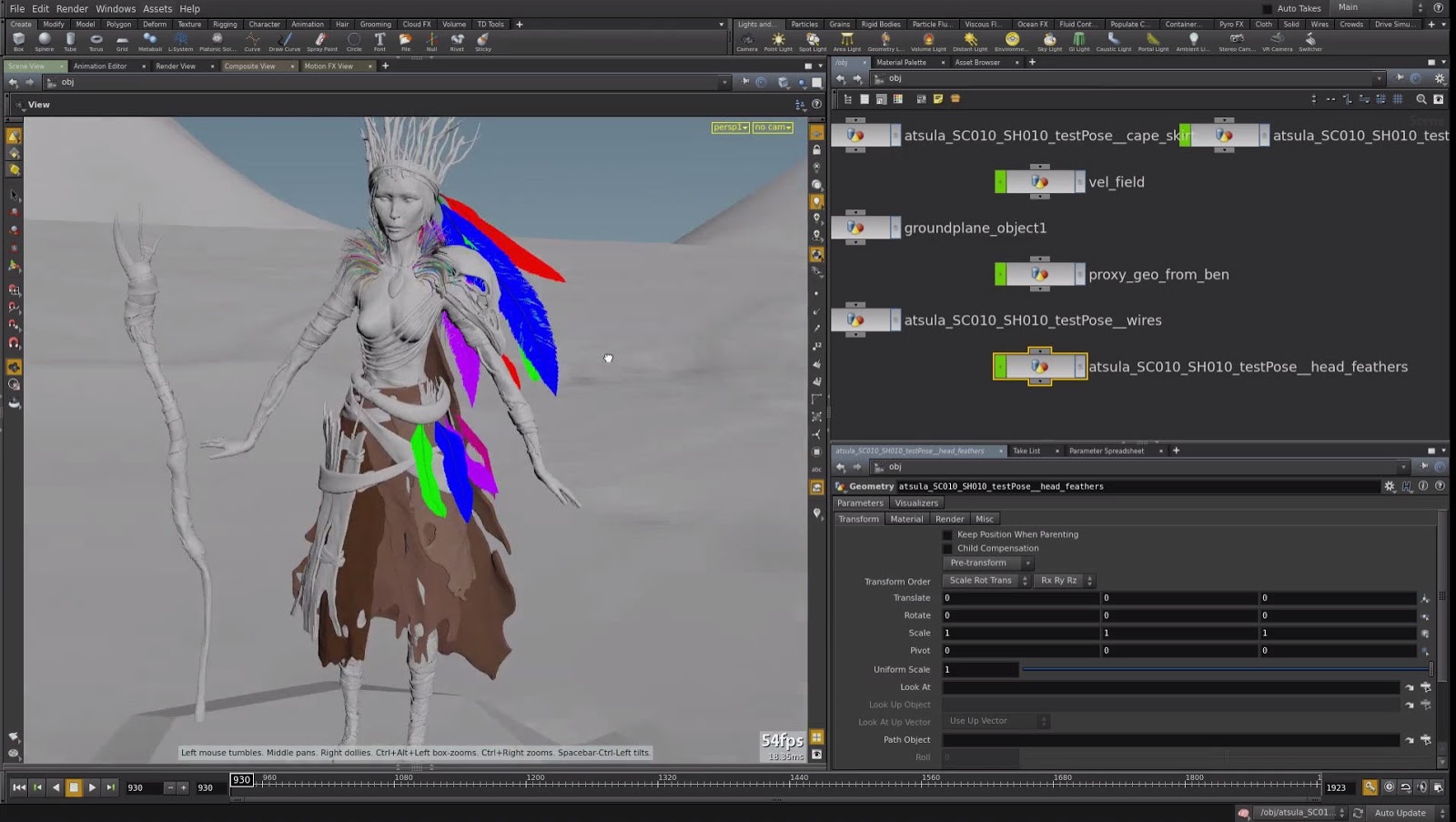Switch to the Grooming shelf tab
Viewport: 1456px width, 822px height.
pyautogui.click(x=375, y=25)
